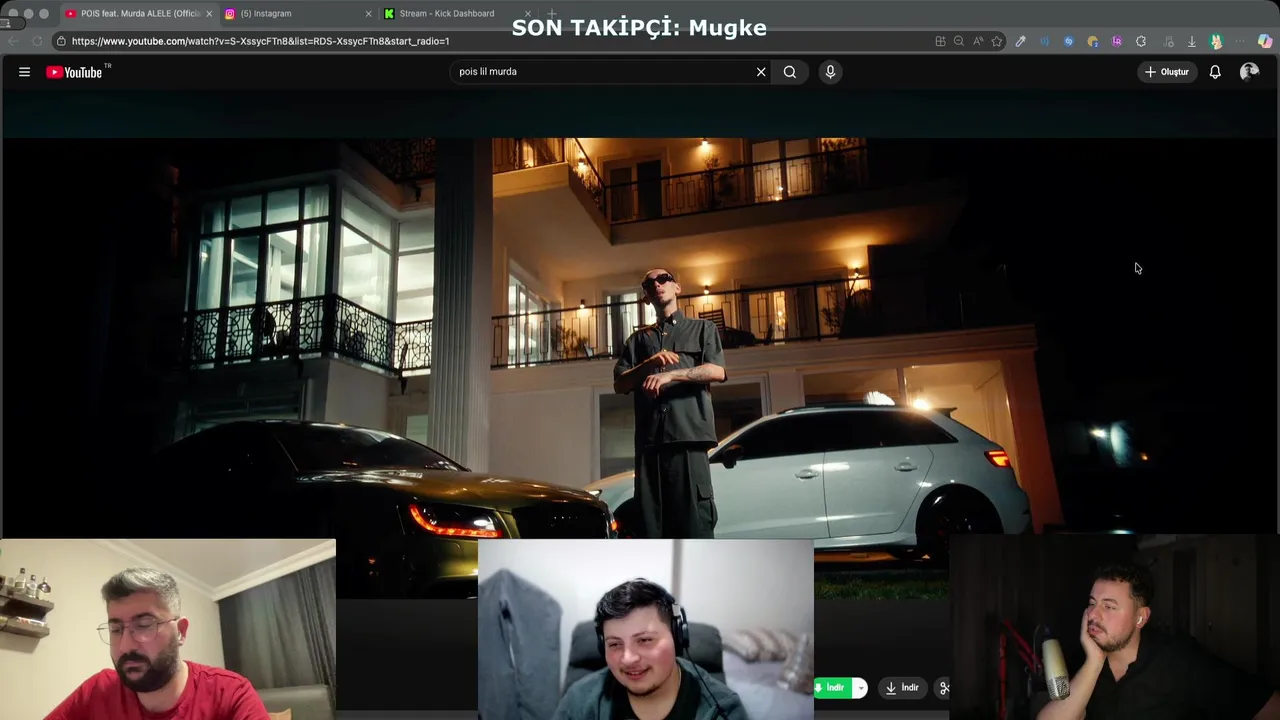Open the YouTube hamburger guide menu
1280x720 pixels.
[x=24, y=72]
